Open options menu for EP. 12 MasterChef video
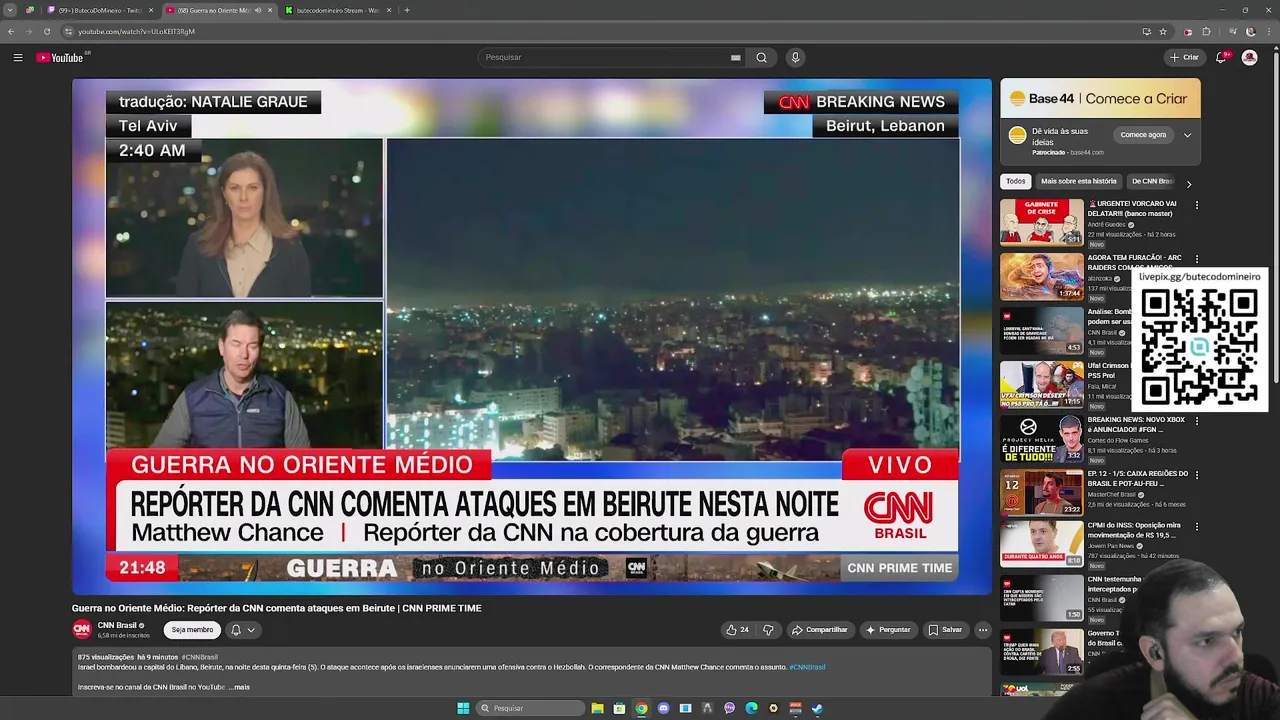 [1196, 475]
